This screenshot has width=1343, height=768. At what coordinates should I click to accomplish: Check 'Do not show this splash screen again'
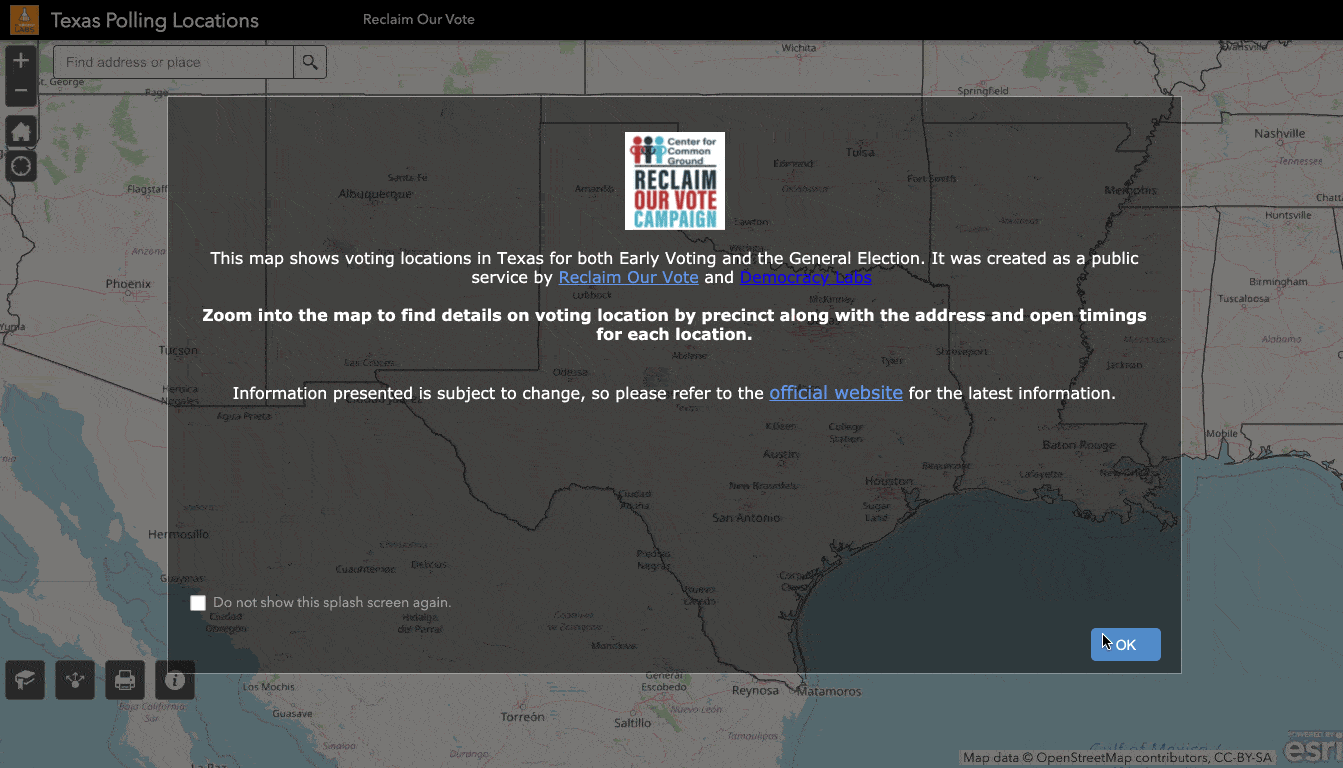pyautogui.click(x=198, y=603)
